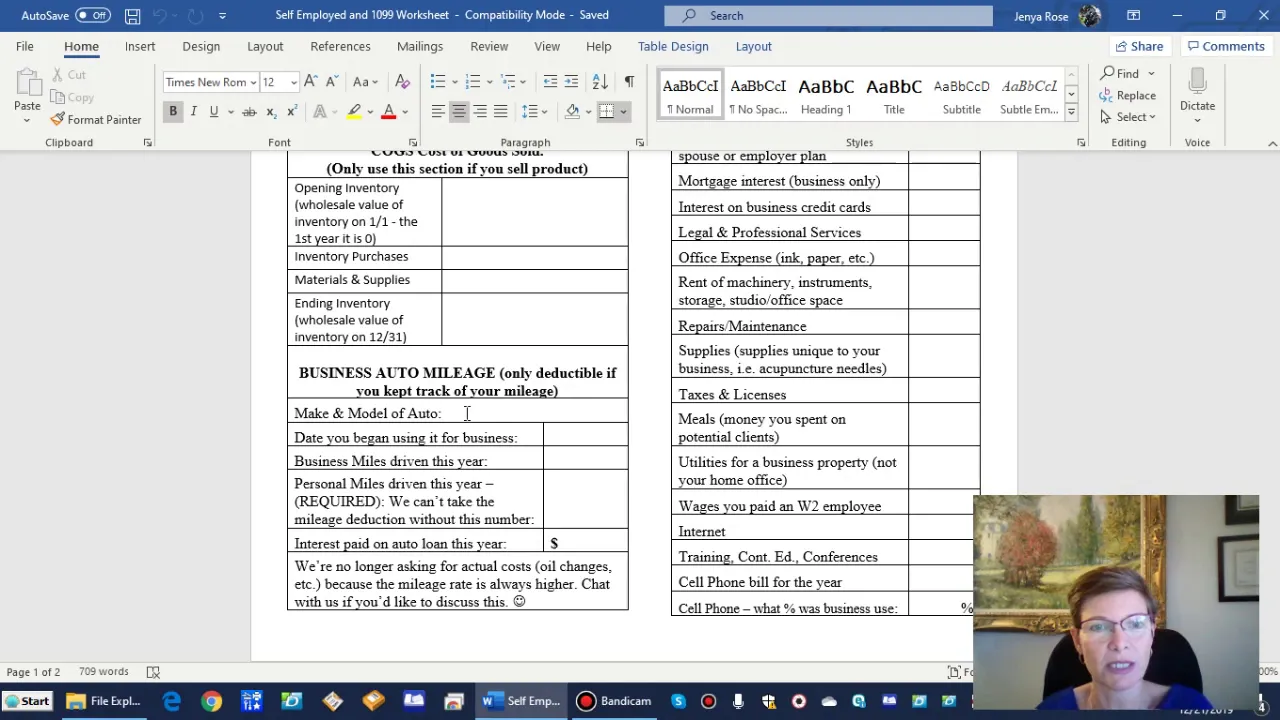
Task: Toggle Show/Hide paragraph marks
Action: click(629, 81)
